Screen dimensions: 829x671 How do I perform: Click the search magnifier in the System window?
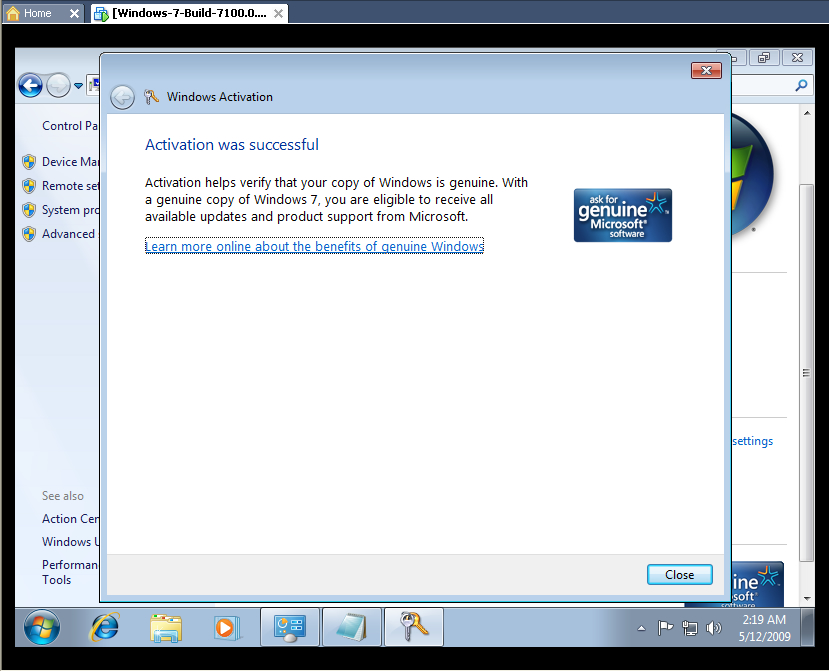pyautogui.click(x=801, y=85)
